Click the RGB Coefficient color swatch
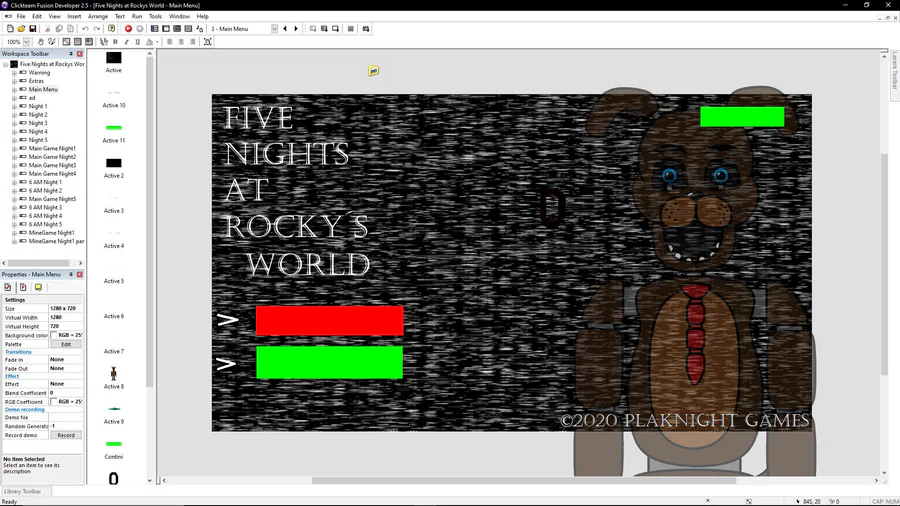 point(54,402)
